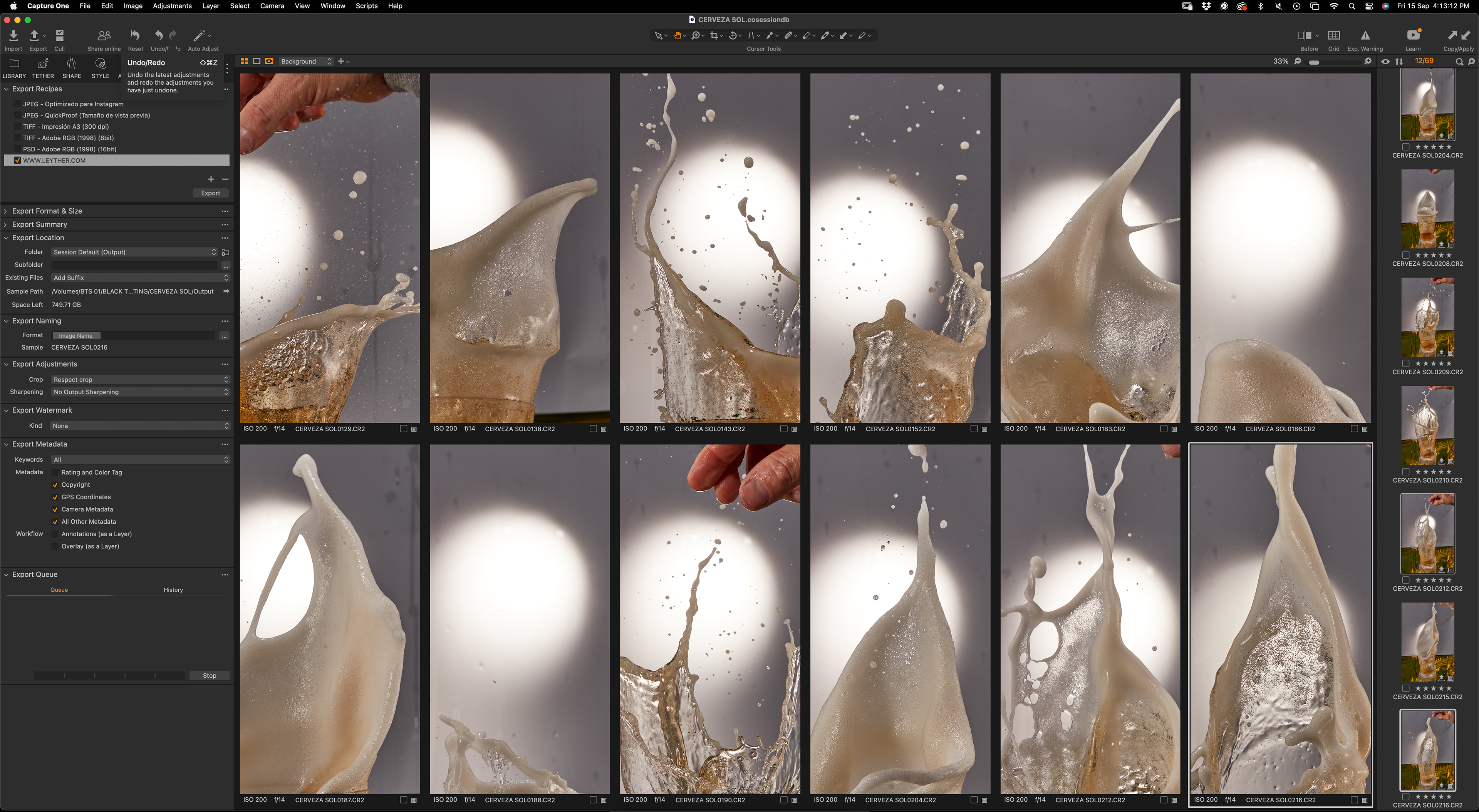The width and height of the screenshot is (1479, 812).
Task: Toggle the Before view icon
Action: pyautogui.click(x=1305, y=35)
